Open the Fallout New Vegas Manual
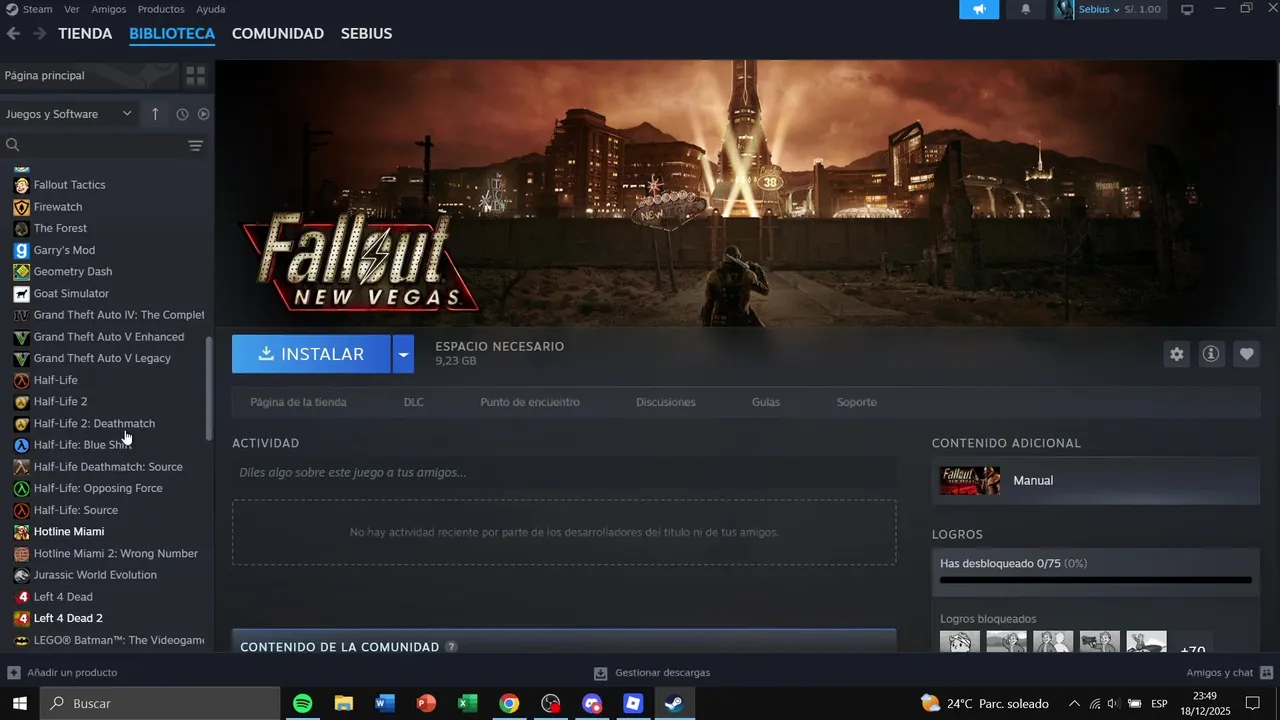 click(x=1096, y=481)
